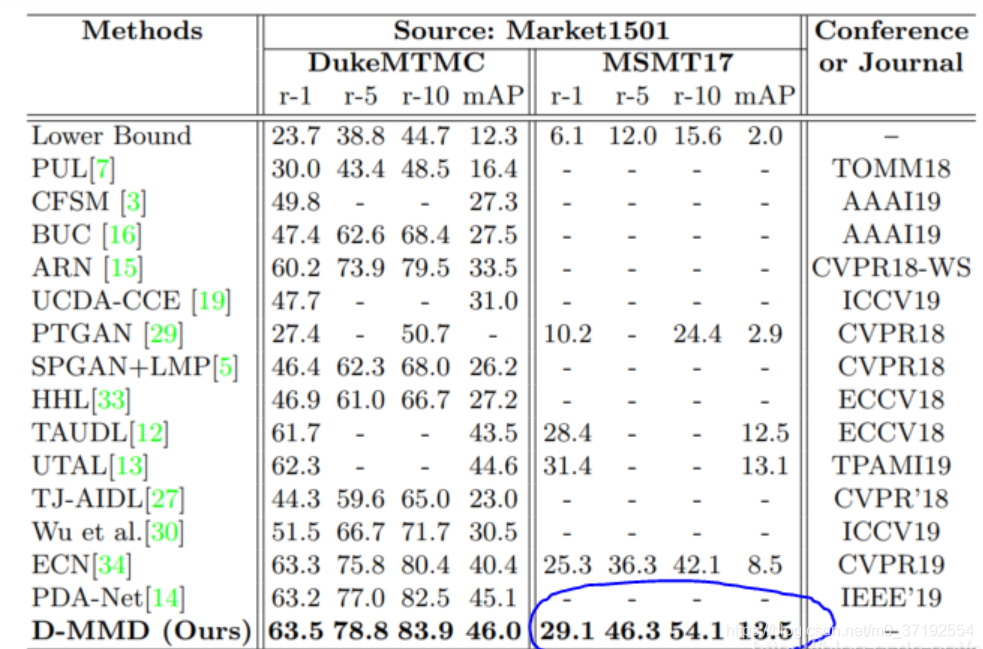983x649 pixels.
Task: Select the value 25.3 in ECN row
Action: click(x=567, y=566)
